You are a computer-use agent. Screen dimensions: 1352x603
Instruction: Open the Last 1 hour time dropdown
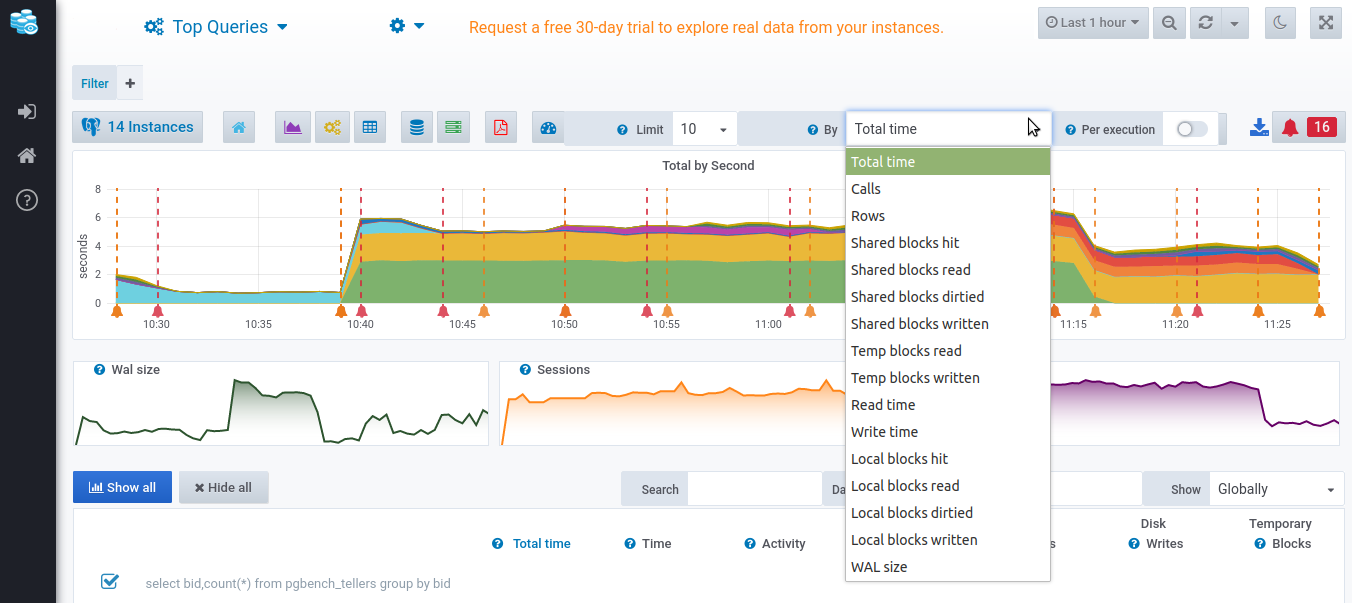click(x=1092, y=23)
